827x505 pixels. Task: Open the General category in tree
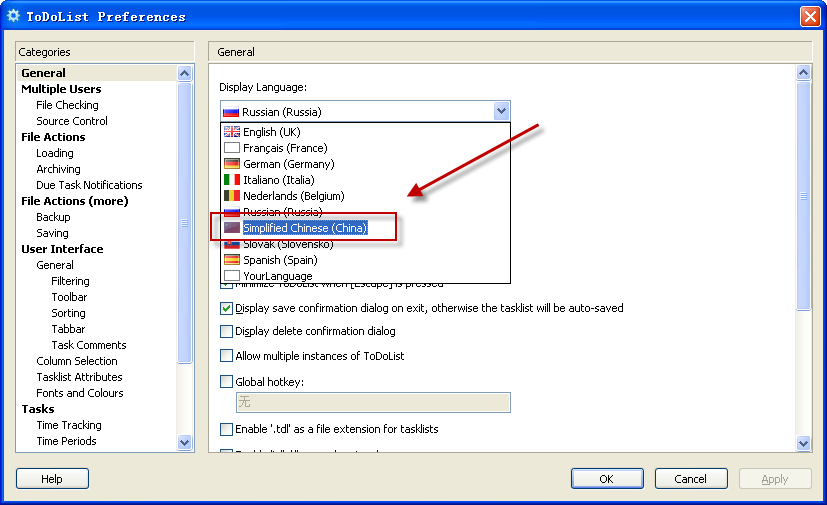(x=43, y=73)
